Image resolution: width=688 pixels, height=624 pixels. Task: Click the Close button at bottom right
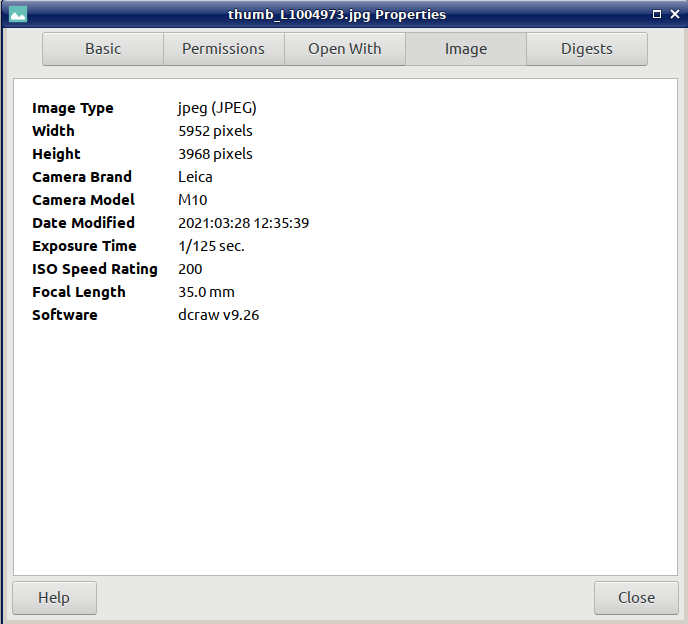(635, 598)
